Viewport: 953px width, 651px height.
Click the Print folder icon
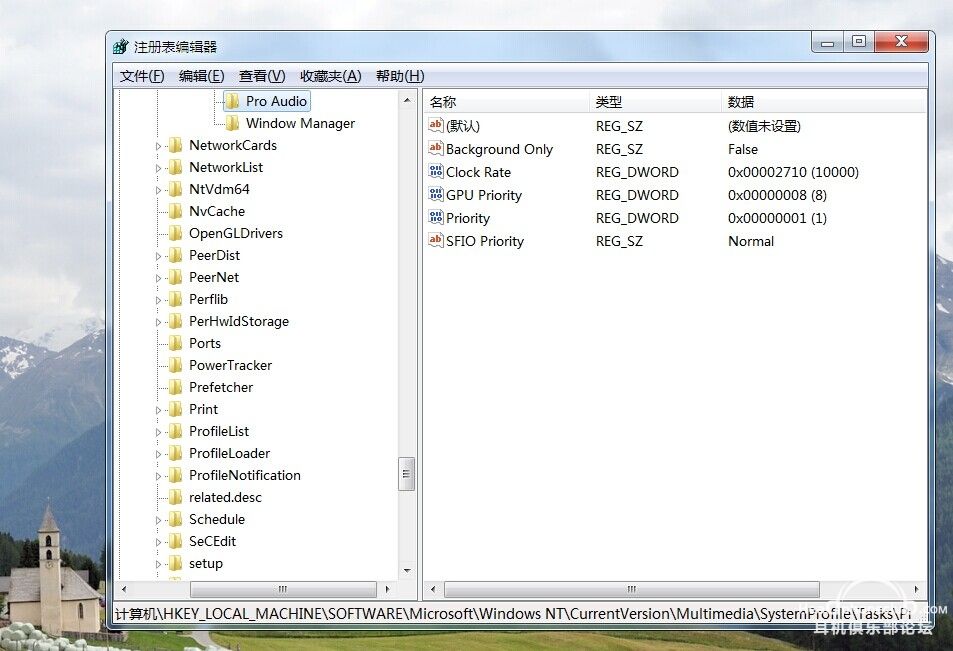(176, 409)
